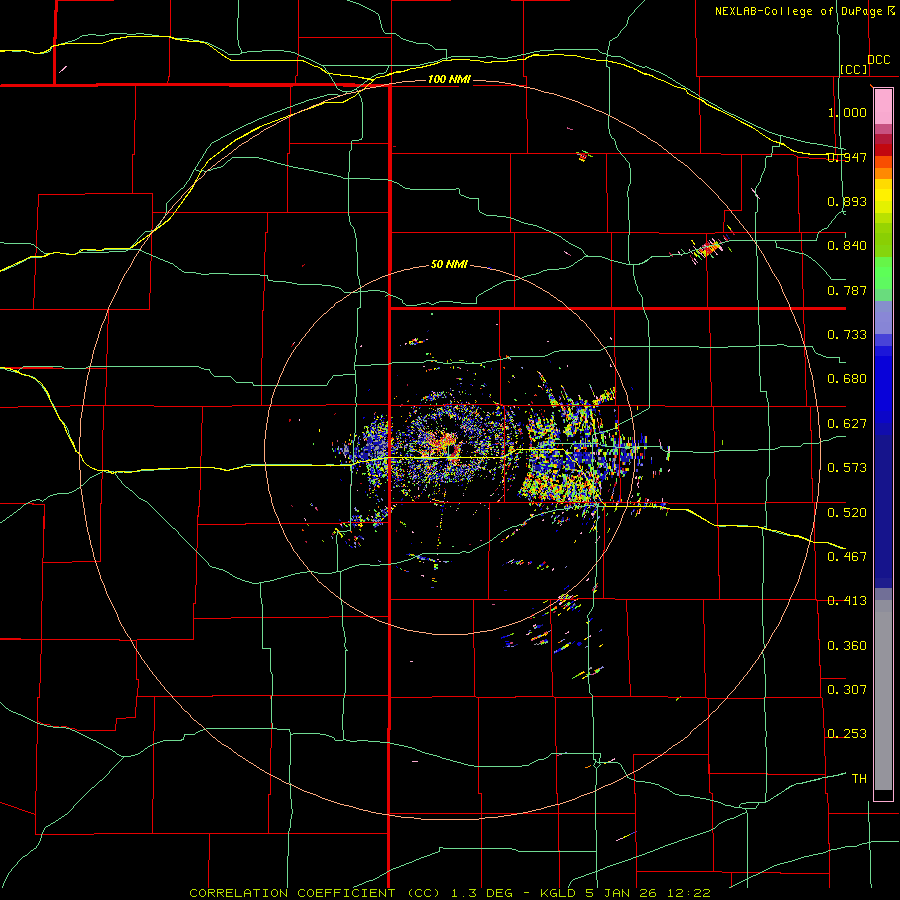Select the 0.573 scale value
Screen dimensions: 900x900
tap(847, 468)
